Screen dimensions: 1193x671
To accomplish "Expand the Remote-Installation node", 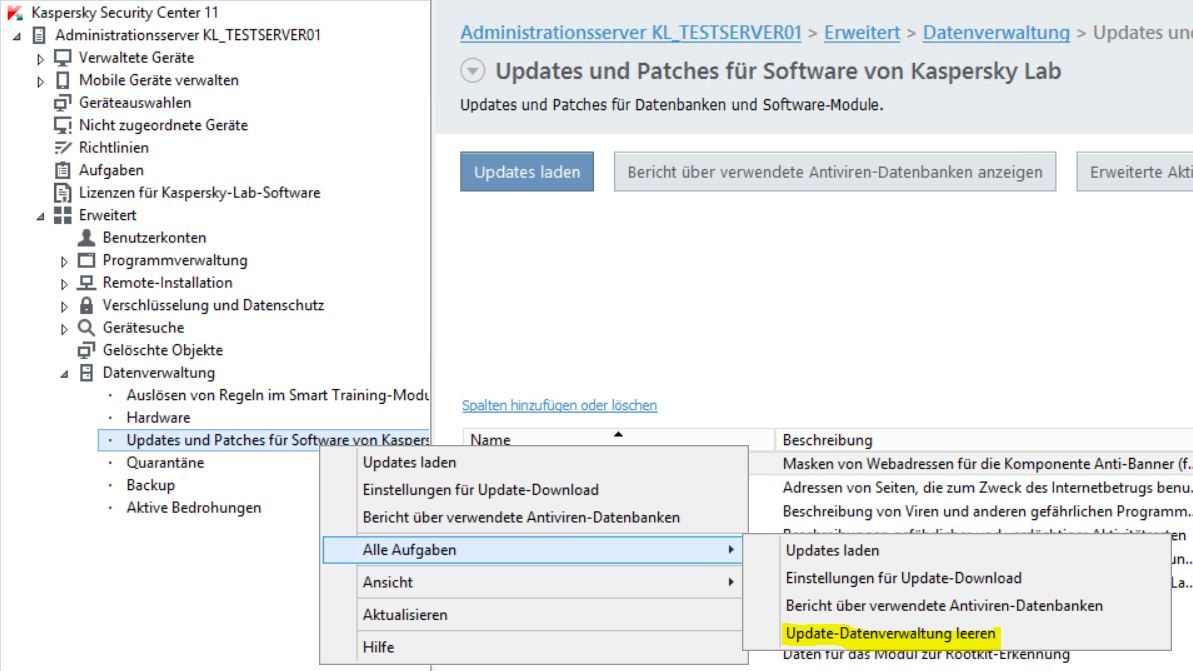I will 65,284.
